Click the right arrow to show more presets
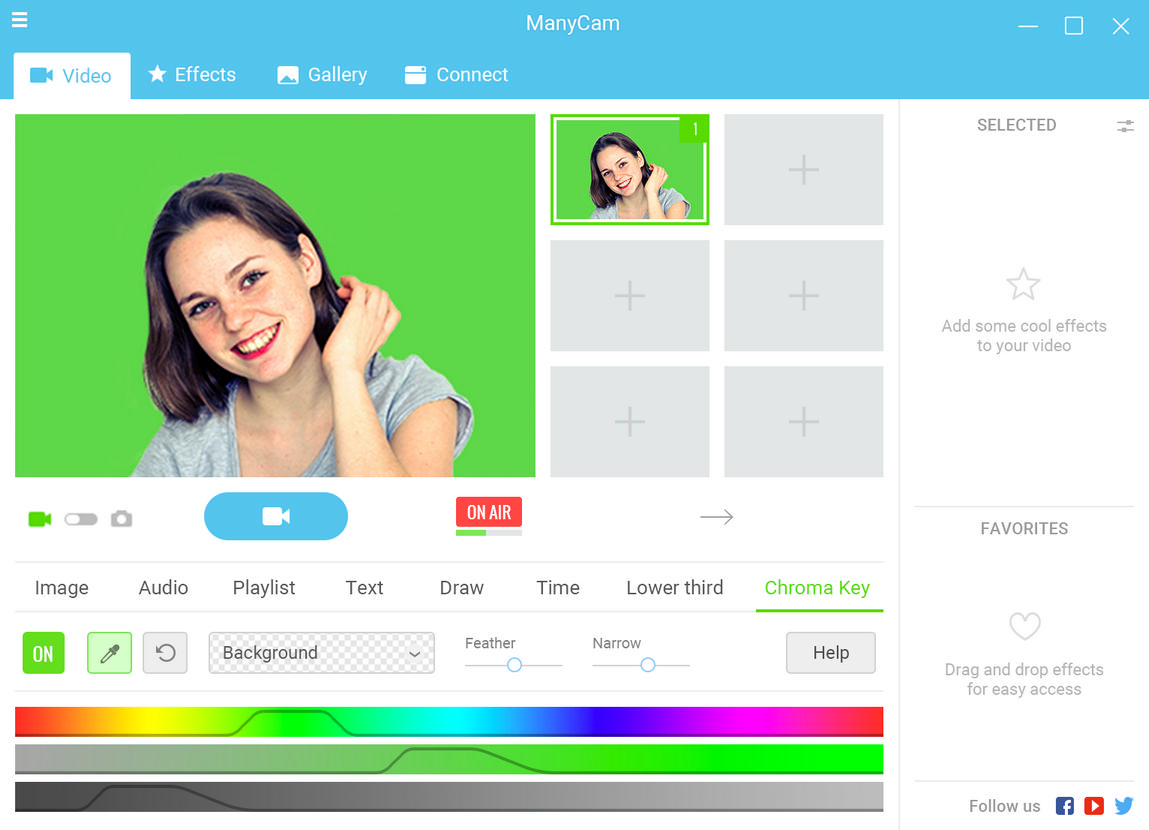 (716, 517)
